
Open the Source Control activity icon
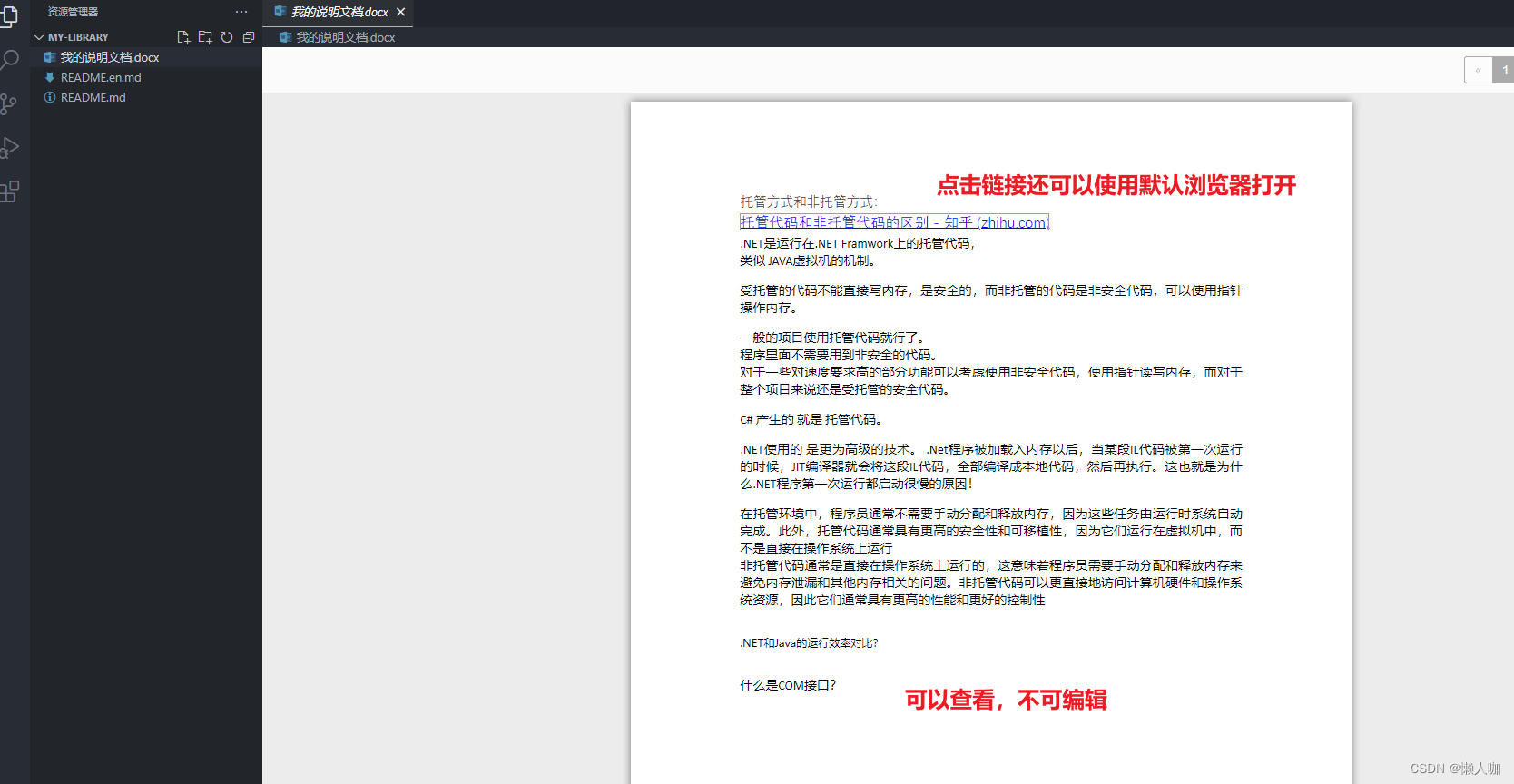(9, 104)
